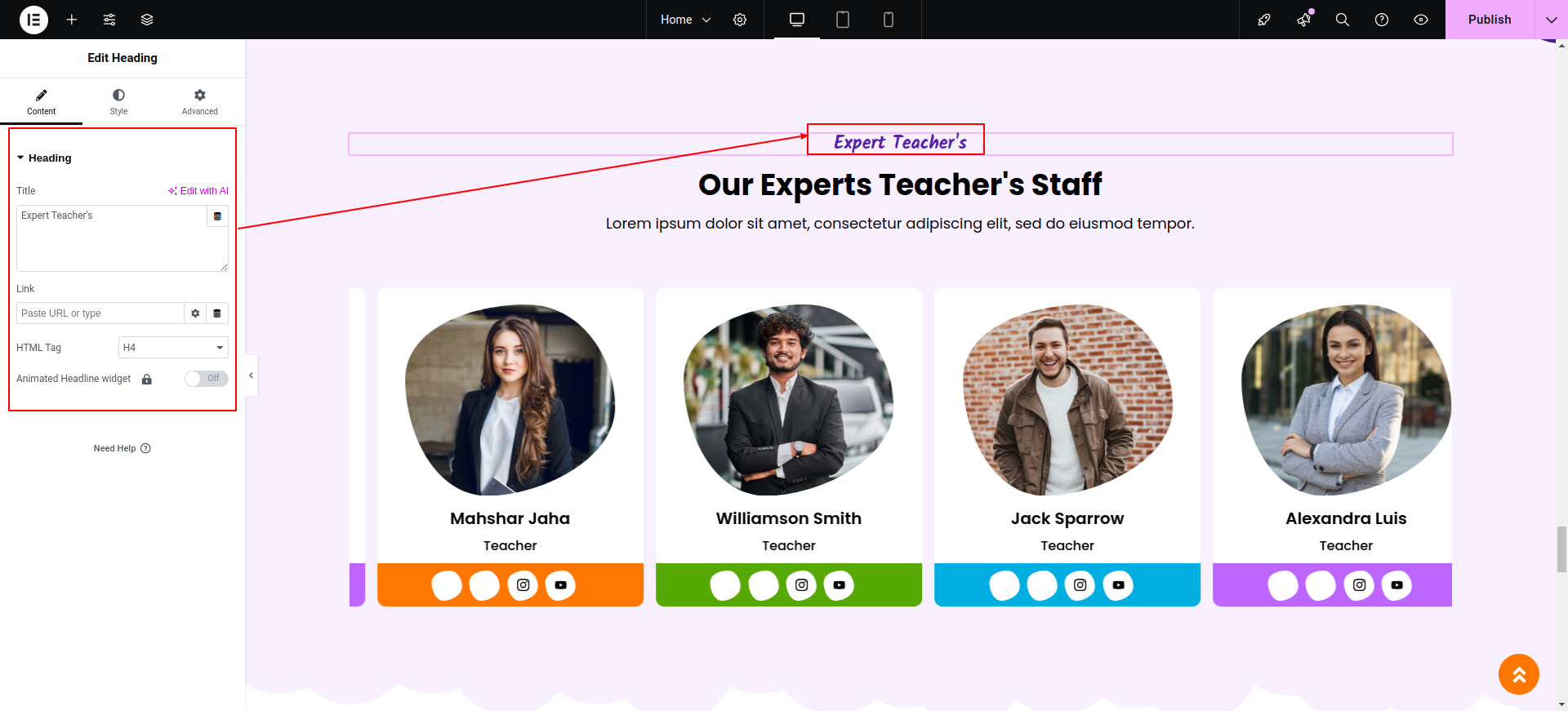The image size is (1568, 711).
Task: Collapse the Heading section
Action: tap(44, 158)
